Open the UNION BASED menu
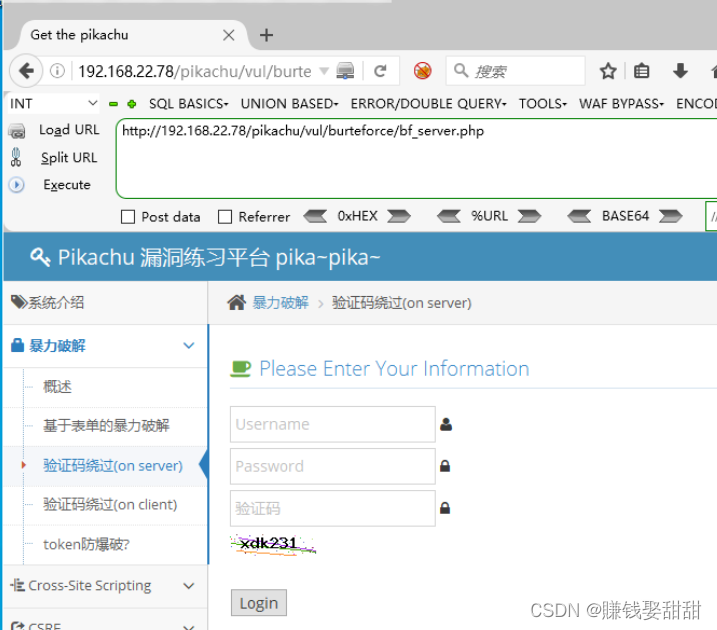 [x=289, y=104]
